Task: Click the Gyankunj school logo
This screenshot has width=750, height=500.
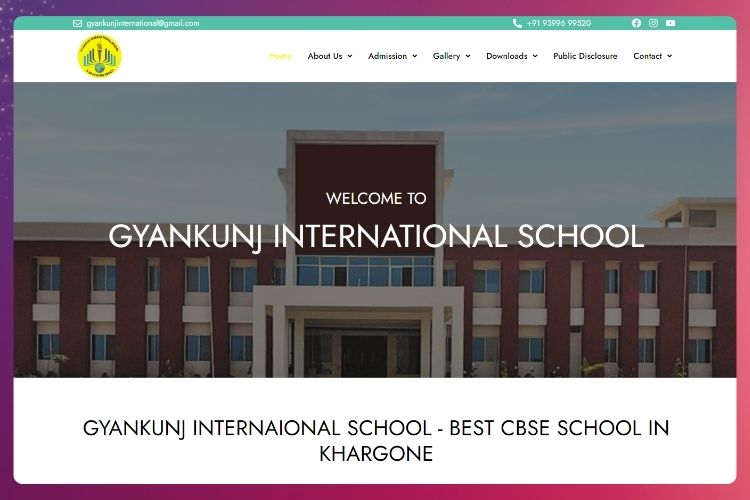Action: [x=99, y=56]
